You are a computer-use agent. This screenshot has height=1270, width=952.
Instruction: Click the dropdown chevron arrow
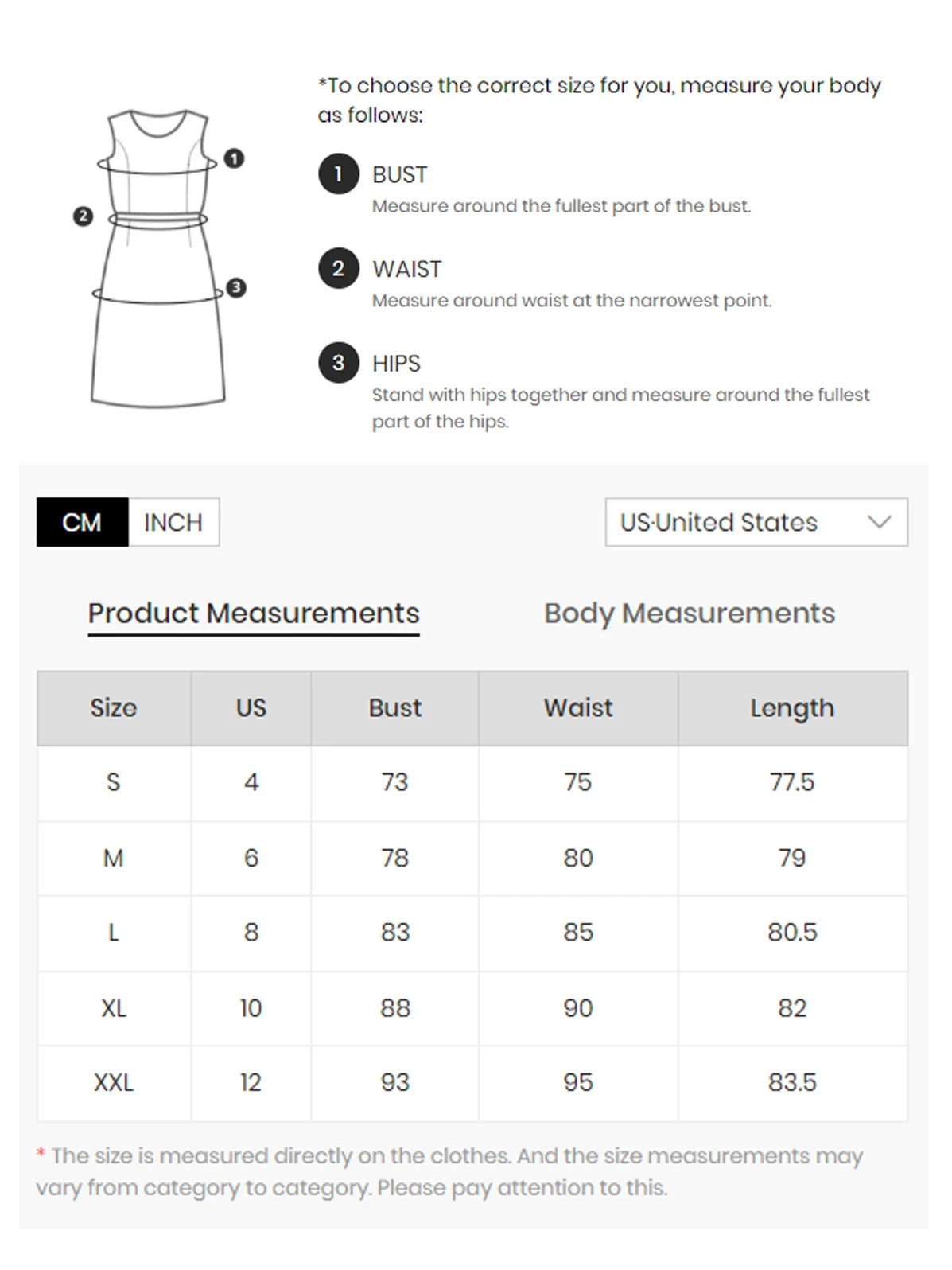tap(879, 522)
